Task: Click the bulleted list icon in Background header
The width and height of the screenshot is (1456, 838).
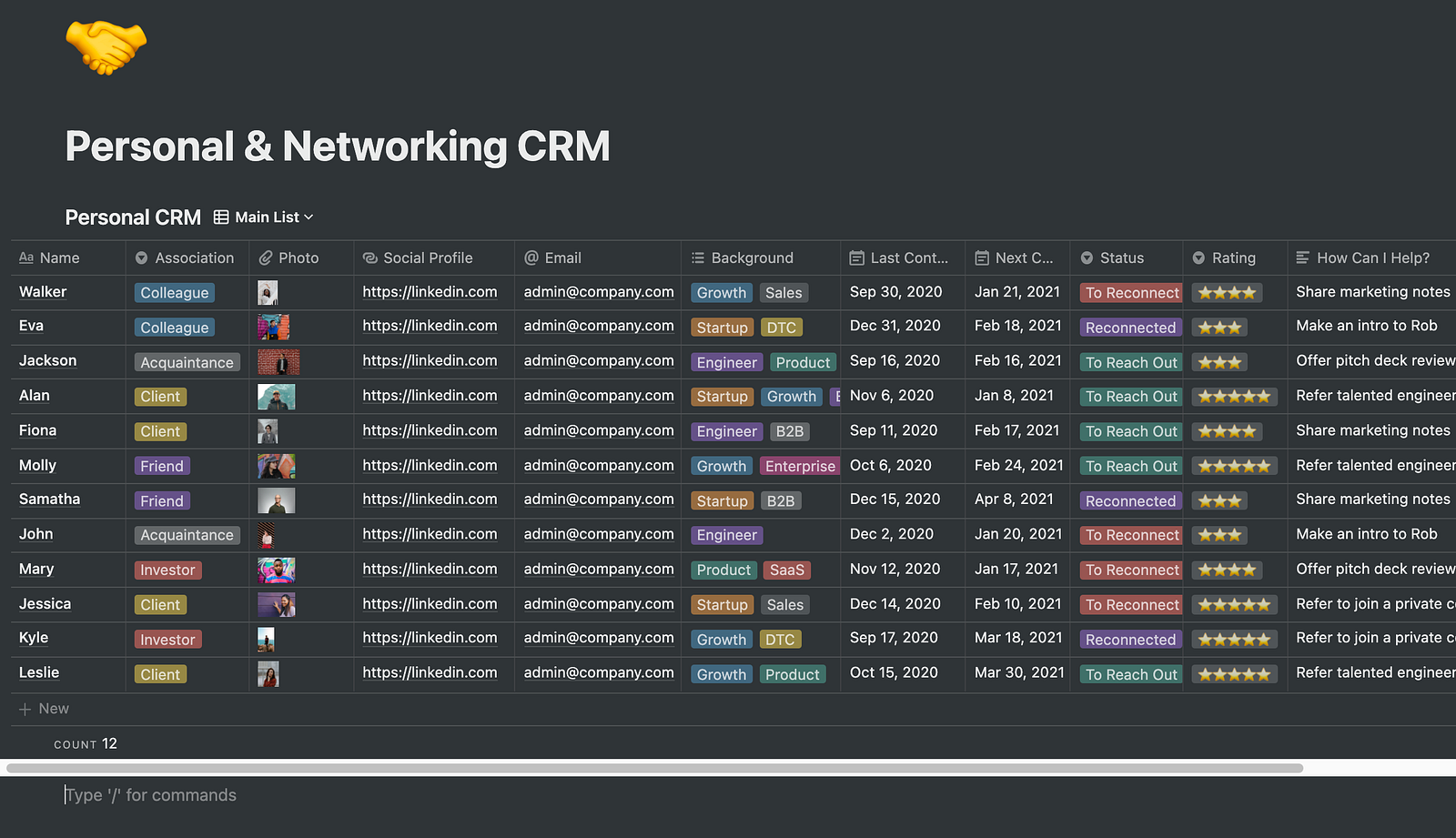Action: point(698,257)
